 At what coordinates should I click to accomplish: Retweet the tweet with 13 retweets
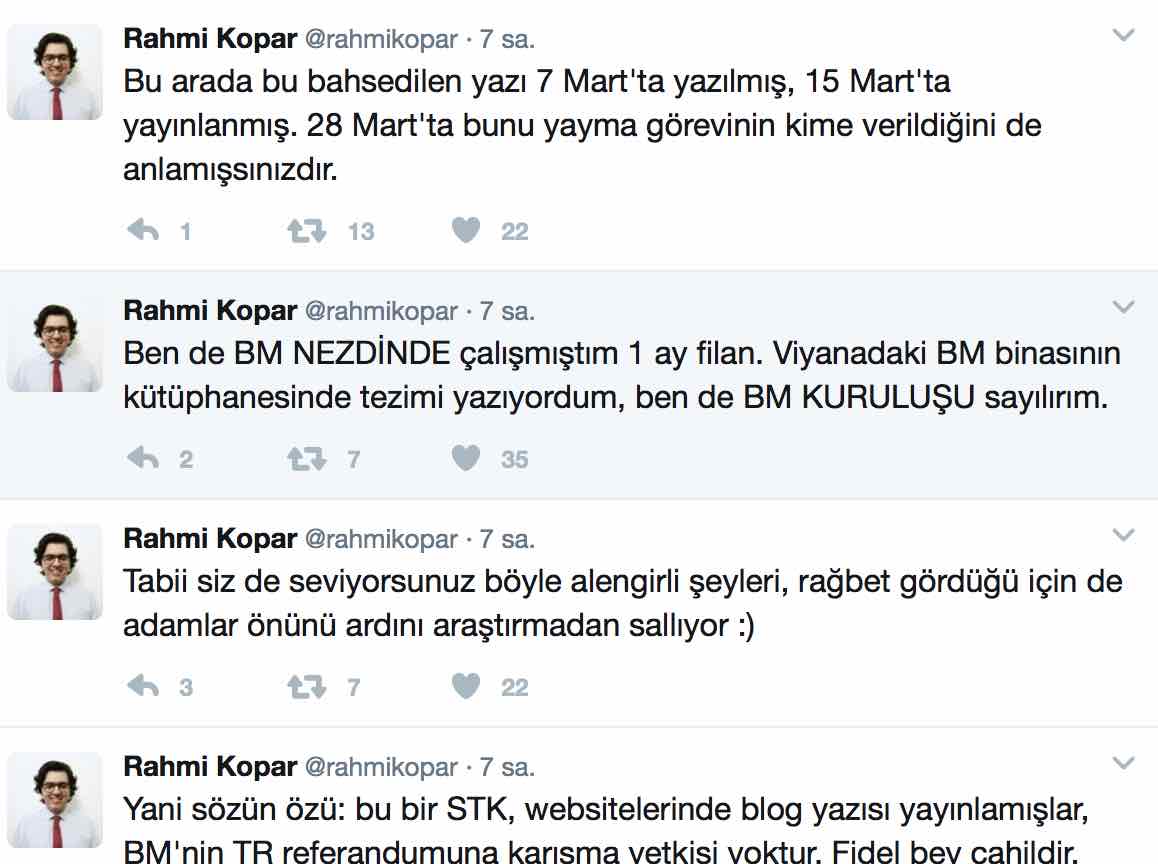pyautogui.click(x=306, y=230)
